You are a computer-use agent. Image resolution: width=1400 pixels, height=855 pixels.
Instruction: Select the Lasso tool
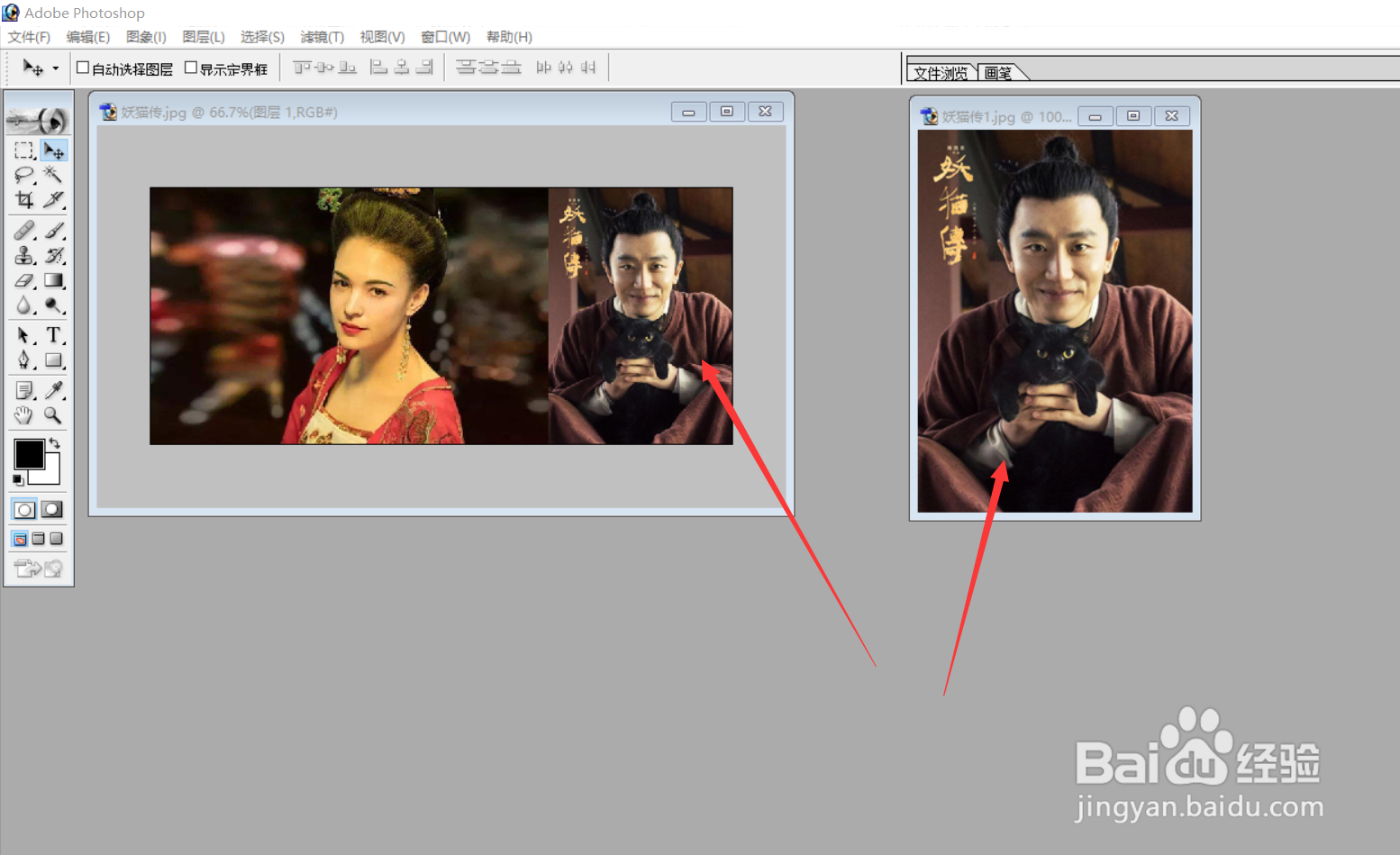pos(24,175)
